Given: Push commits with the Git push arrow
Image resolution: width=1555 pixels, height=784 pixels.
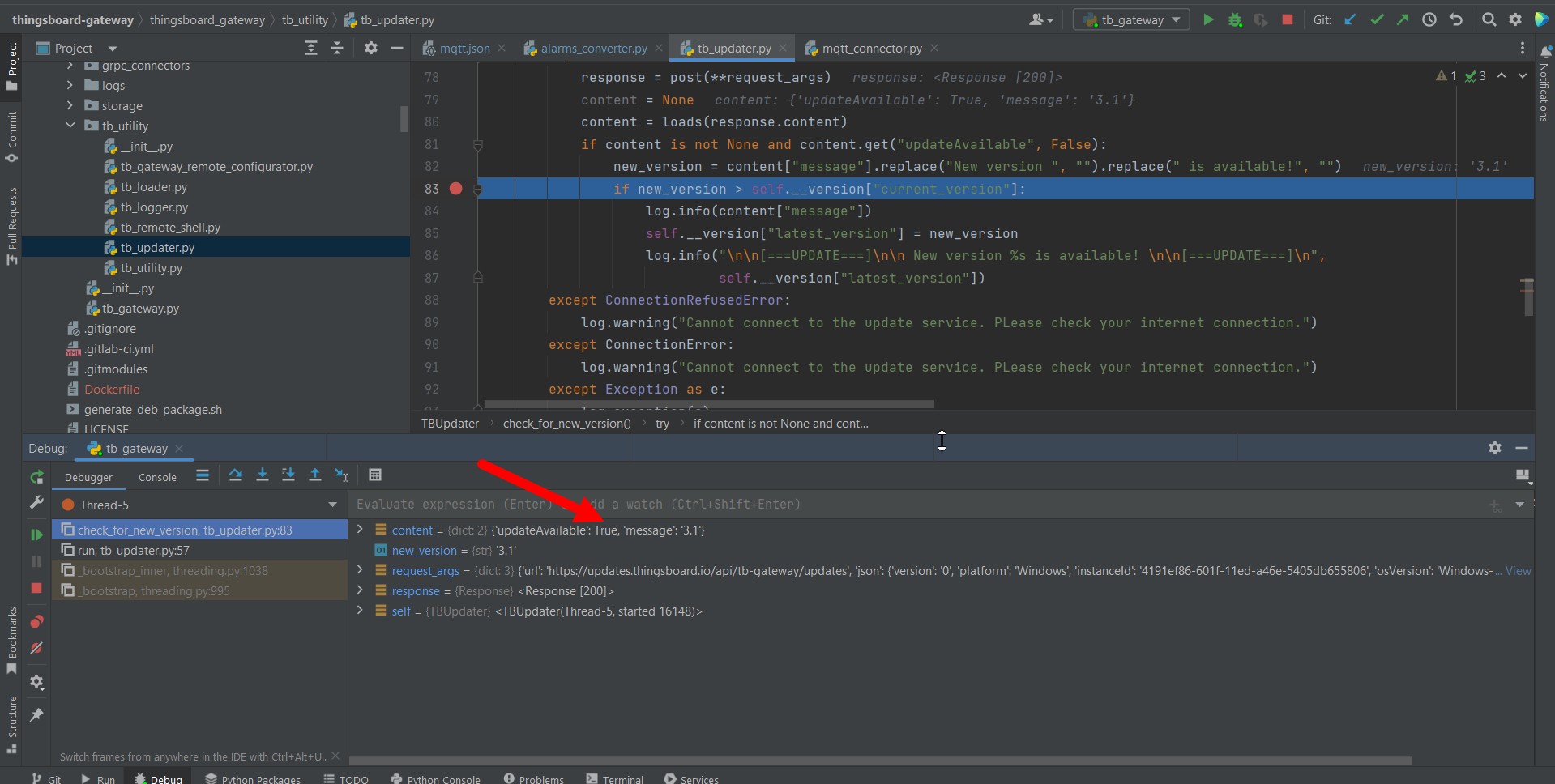Looking at the screenshot, I should (x=1403, y=19).
